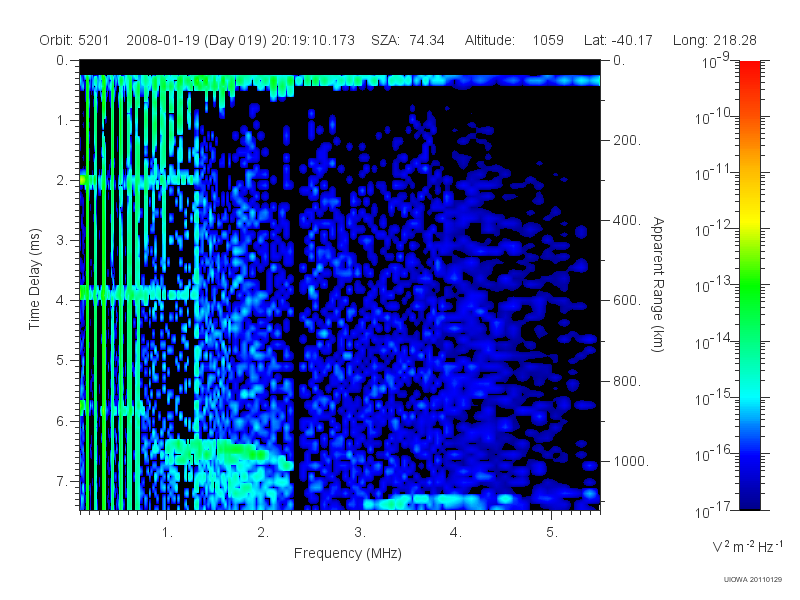The image size is (800, 600).
Task: Click the 0. label on apparent range axis
Action: [619, 60]
